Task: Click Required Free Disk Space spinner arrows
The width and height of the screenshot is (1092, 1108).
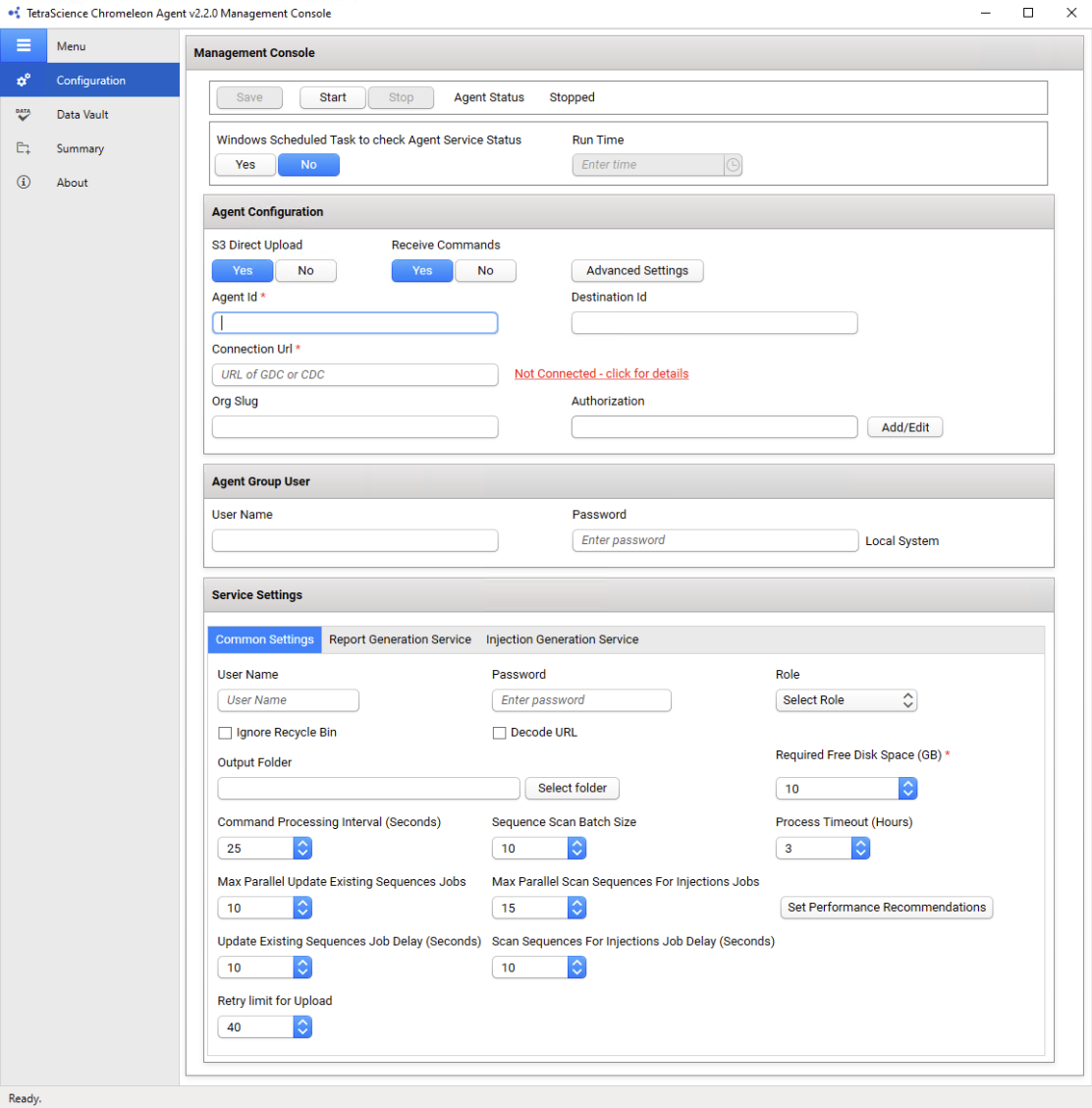Action: coord(907,789)
